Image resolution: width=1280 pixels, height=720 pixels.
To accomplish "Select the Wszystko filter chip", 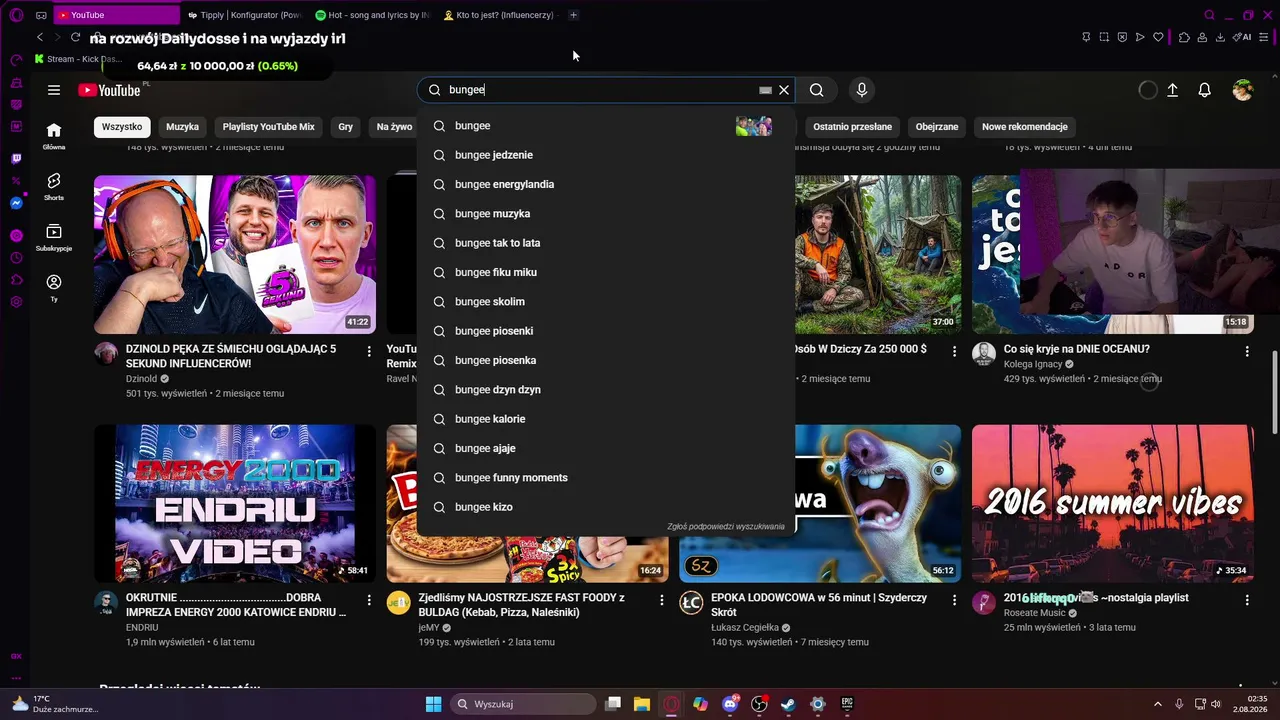I will (122, 127).
